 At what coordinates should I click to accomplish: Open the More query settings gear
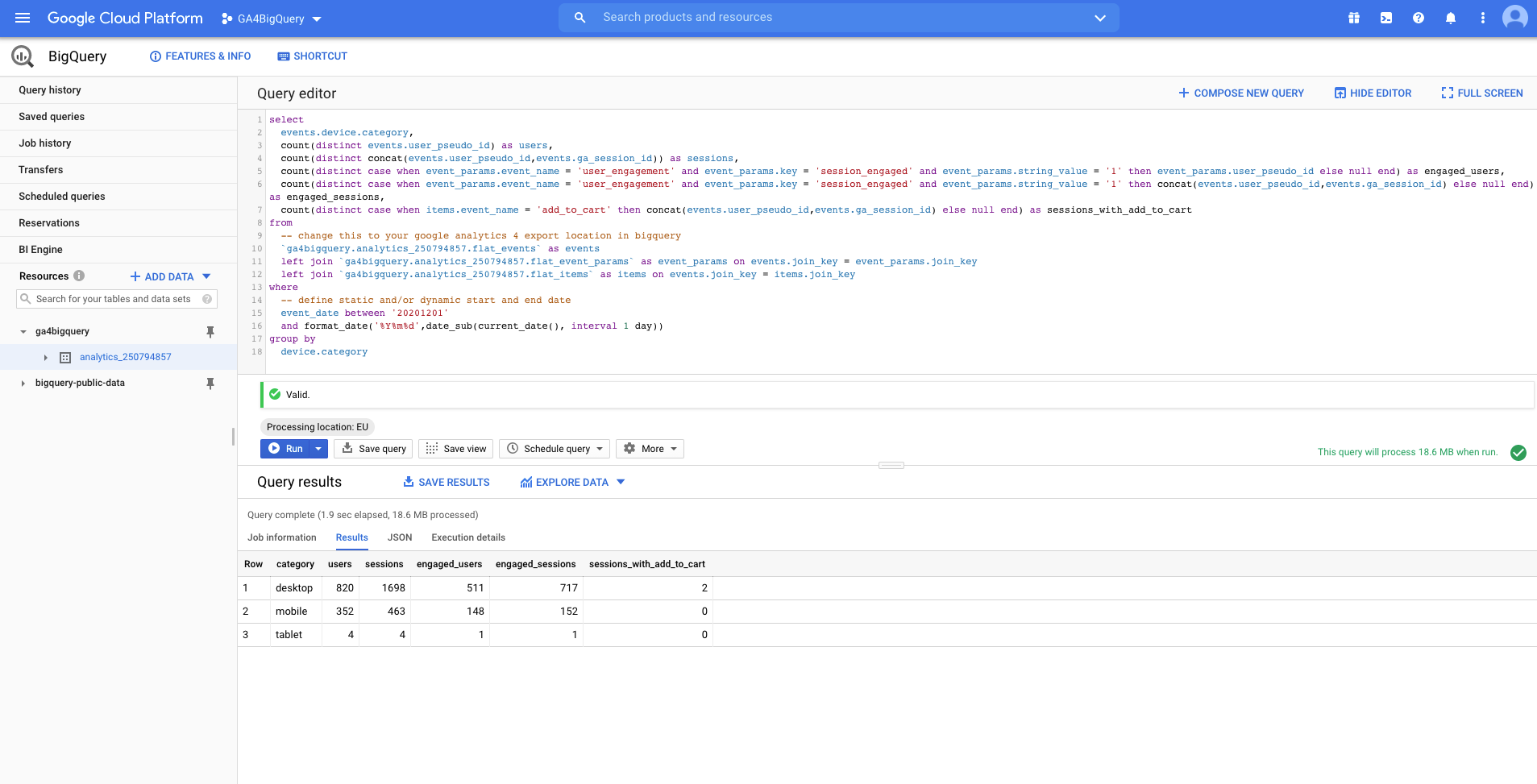tap(629, 448)
